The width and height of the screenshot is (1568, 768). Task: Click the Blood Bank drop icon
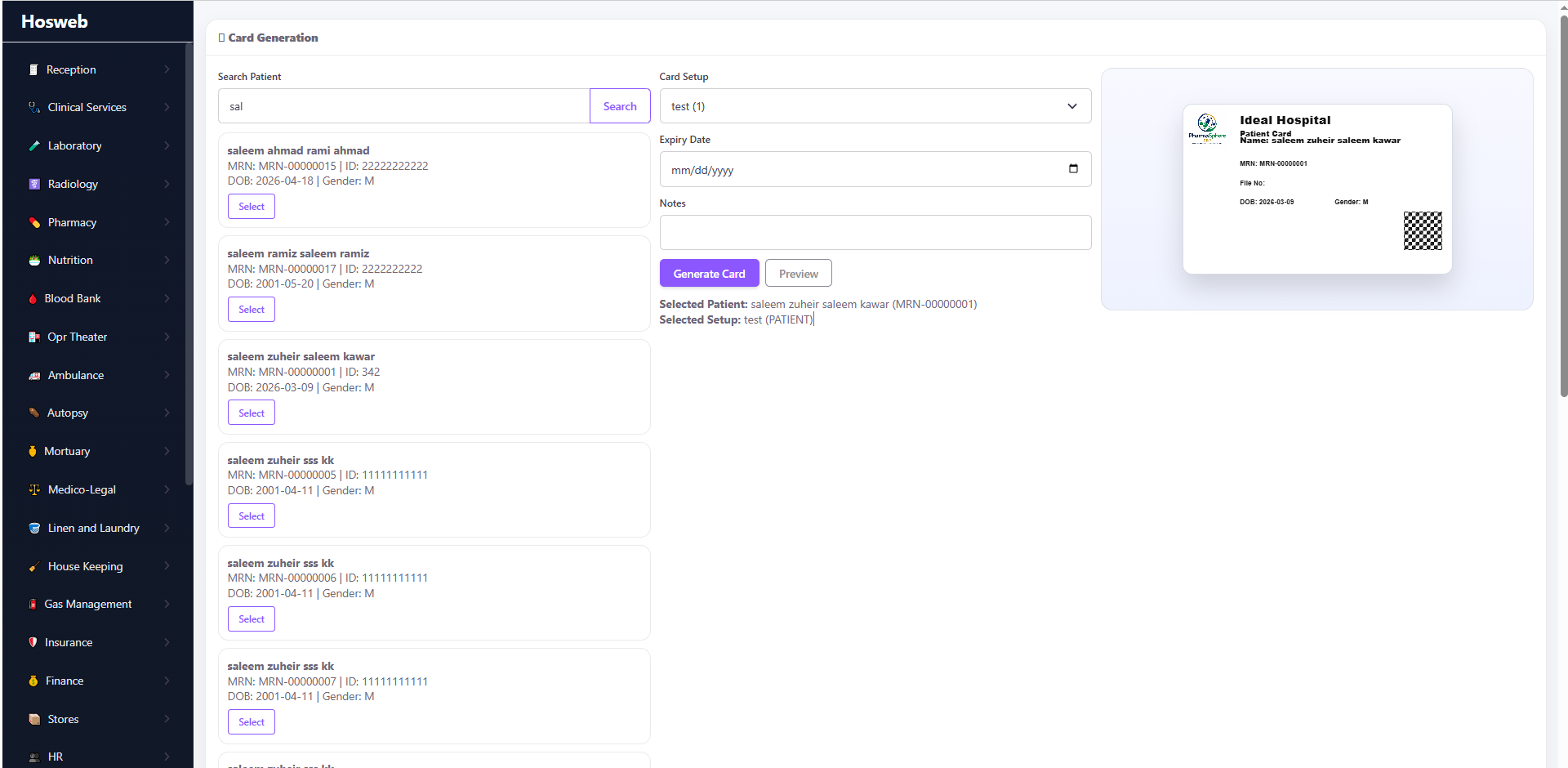pos(33,298)
